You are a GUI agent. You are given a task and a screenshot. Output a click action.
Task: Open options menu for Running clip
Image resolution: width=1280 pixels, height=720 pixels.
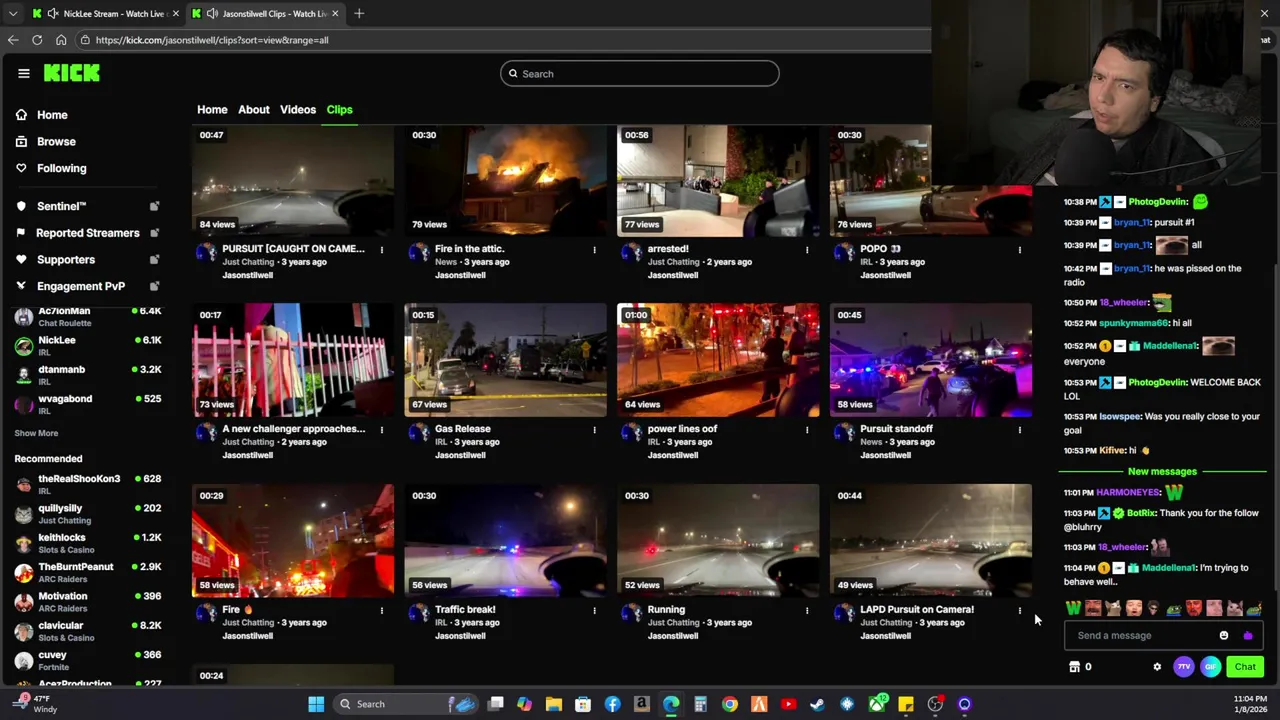click(x=807, y=610)
